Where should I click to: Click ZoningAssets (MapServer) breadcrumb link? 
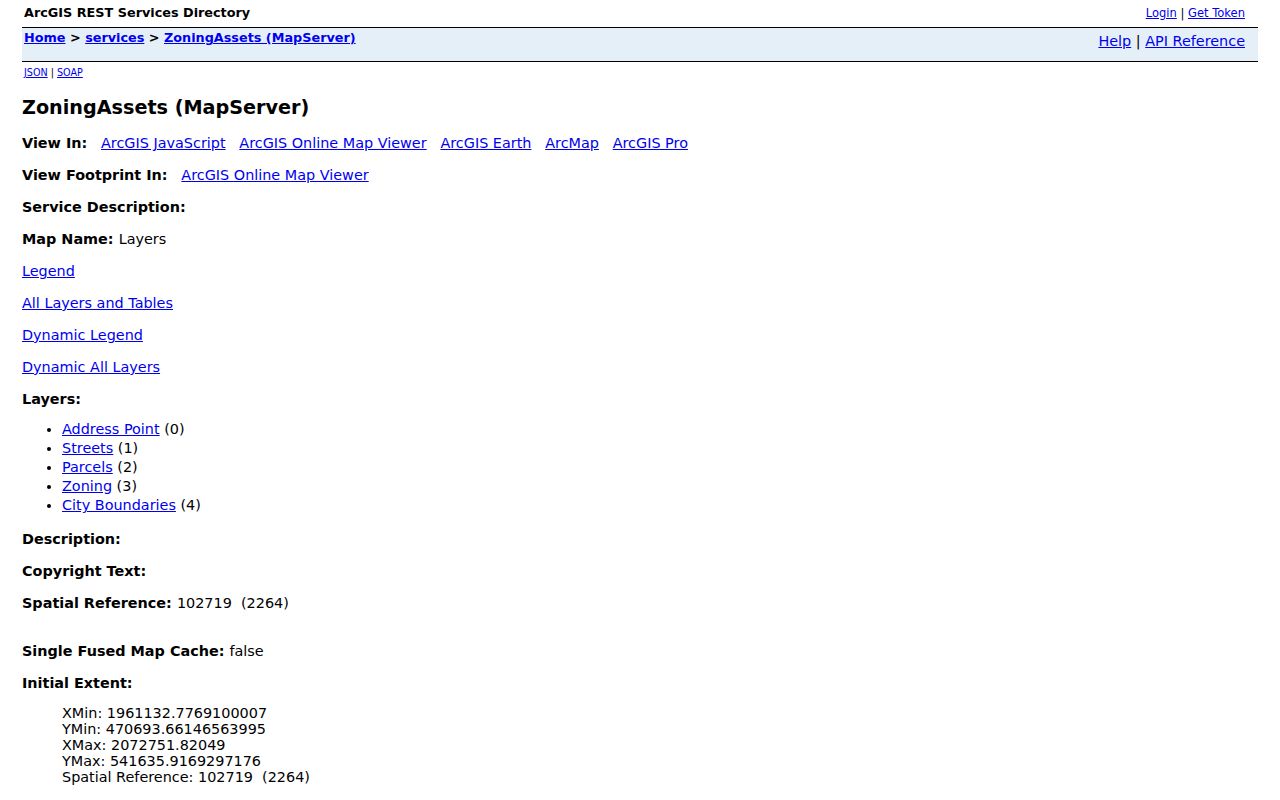tap(260, 38)
